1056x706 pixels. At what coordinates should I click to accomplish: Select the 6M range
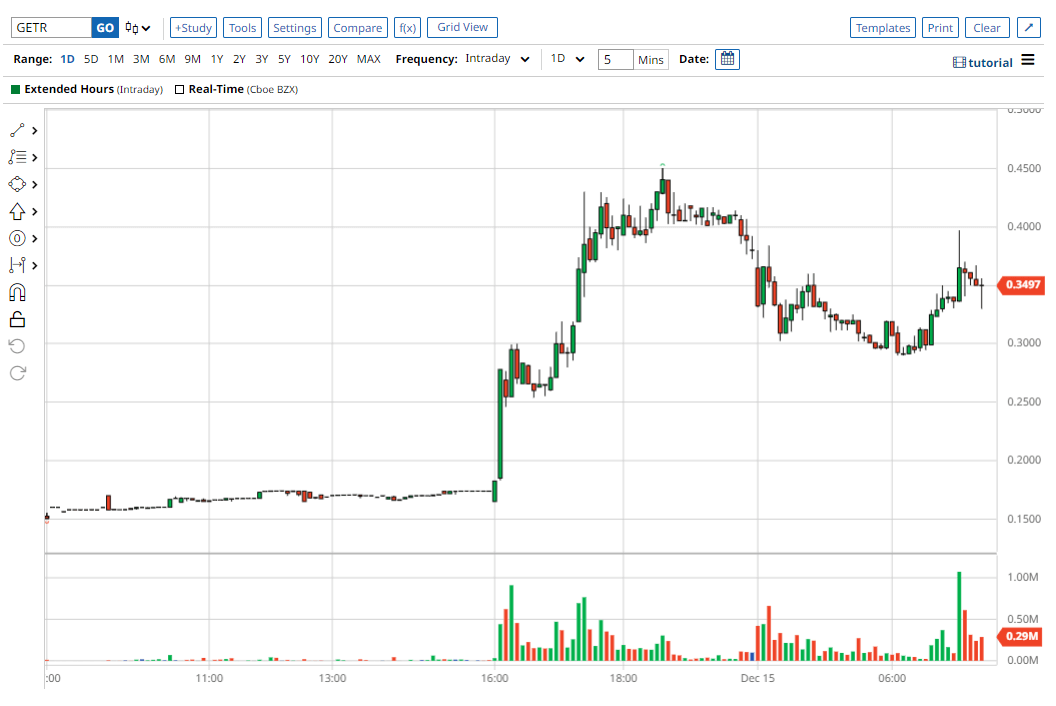click(x=167, y=59)
